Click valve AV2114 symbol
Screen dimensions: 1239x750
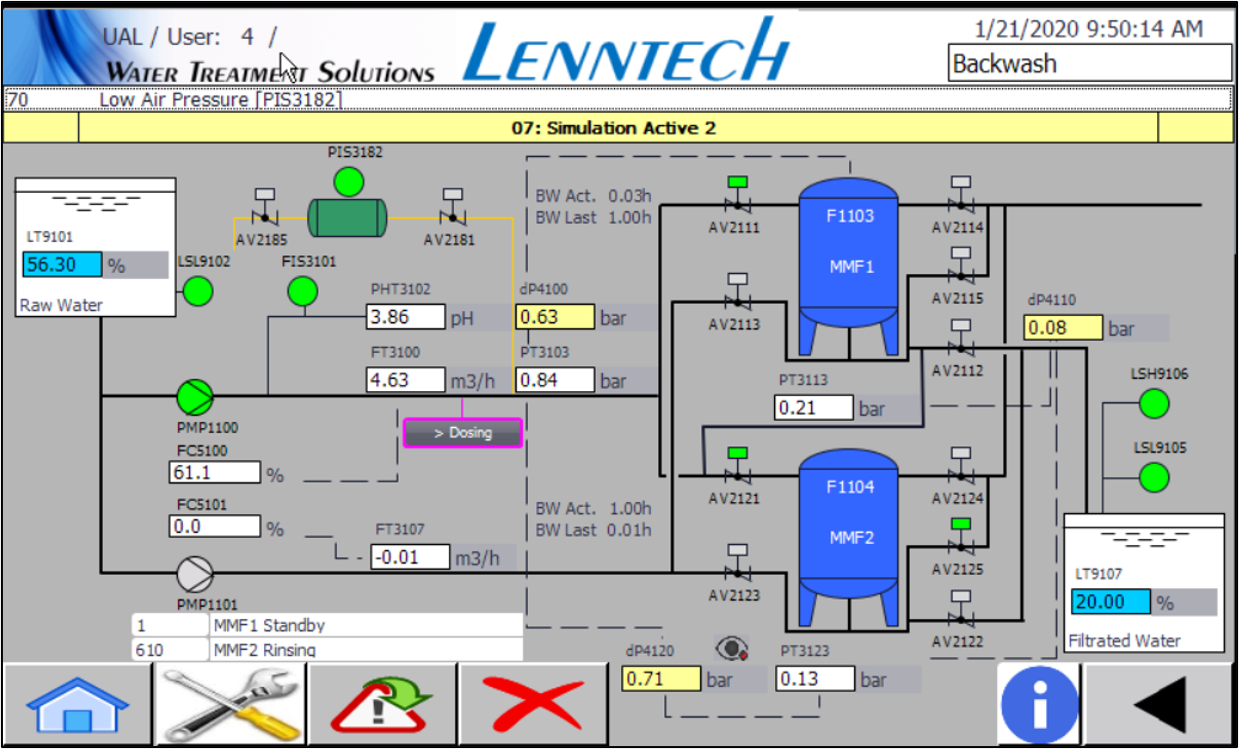click(x=960, y=197)
